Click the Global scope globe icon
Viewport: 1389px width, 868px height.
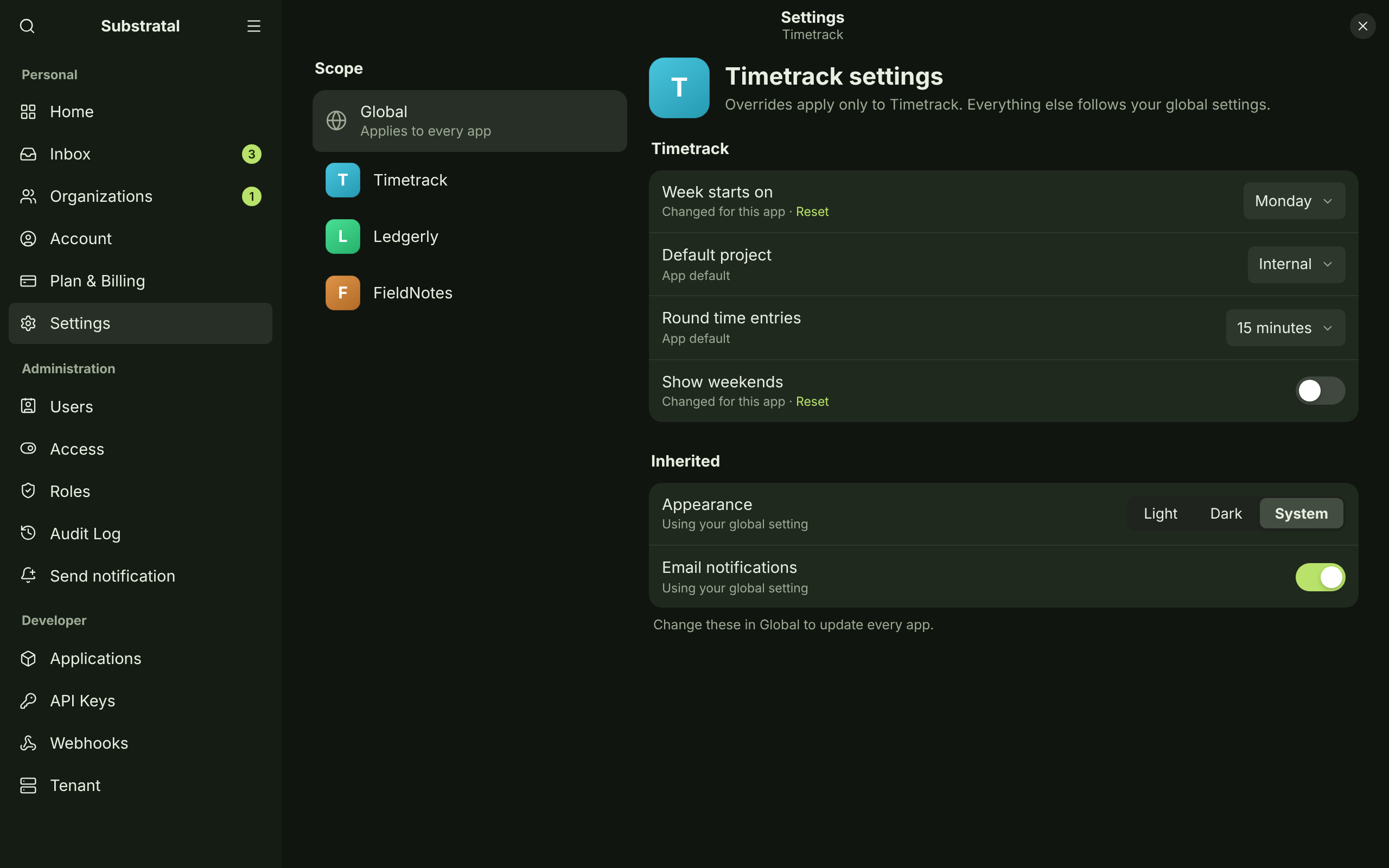(336, 120)
